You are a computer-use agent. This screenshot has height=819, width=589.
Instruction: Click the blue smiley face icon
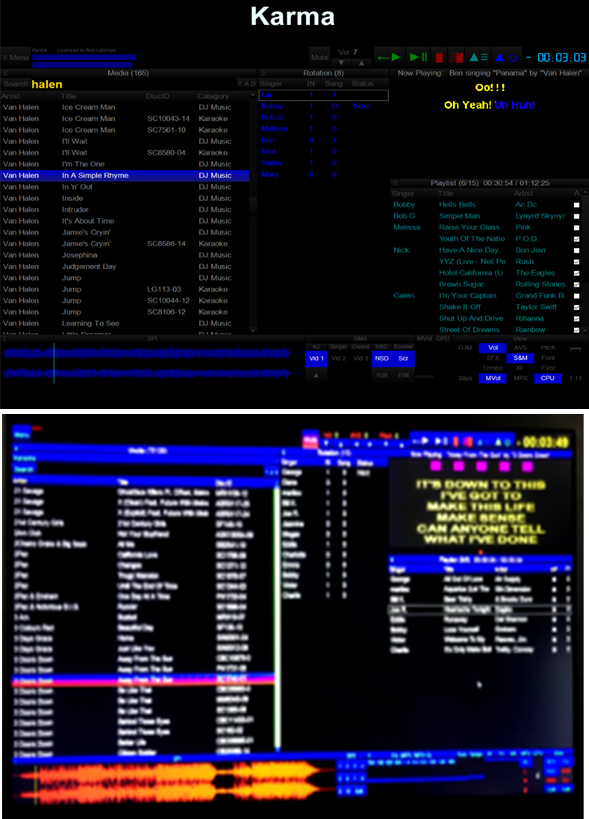tap(513, 58)
